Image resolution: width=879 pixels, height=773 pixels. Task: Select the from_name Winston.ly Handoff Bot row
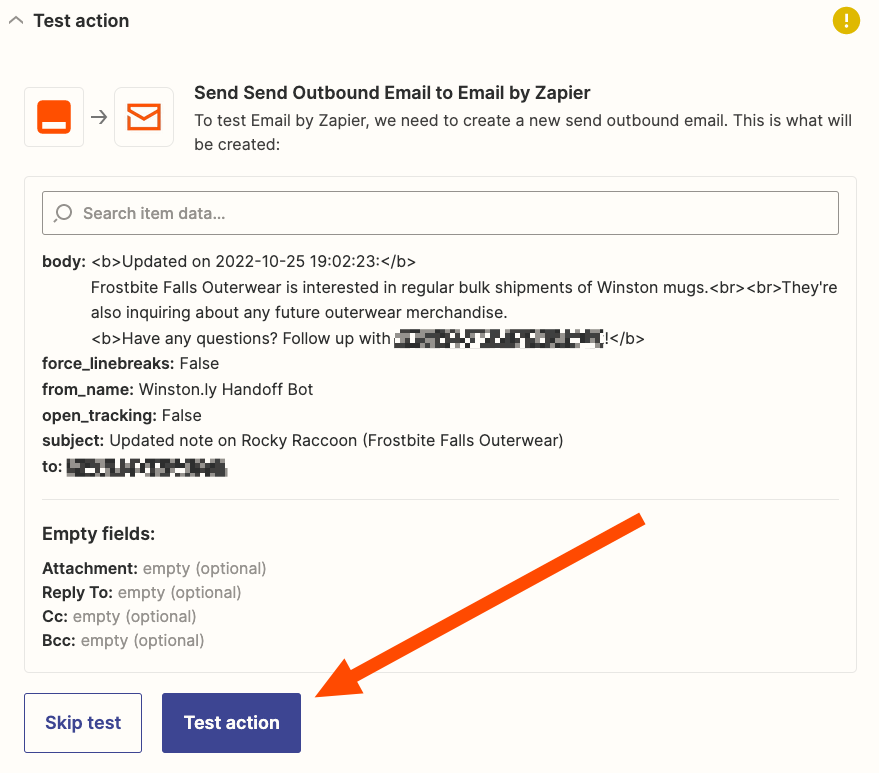(178, 390)
